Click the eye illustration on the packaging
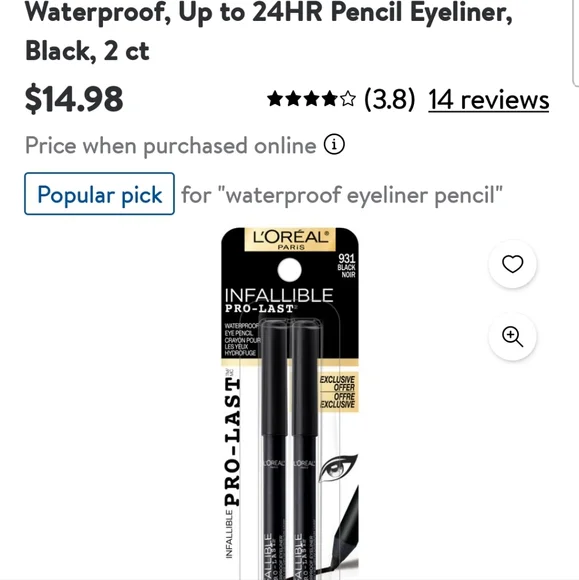This screenshot has height=580, width=579. pyautogui.click(x=337, y=468)
